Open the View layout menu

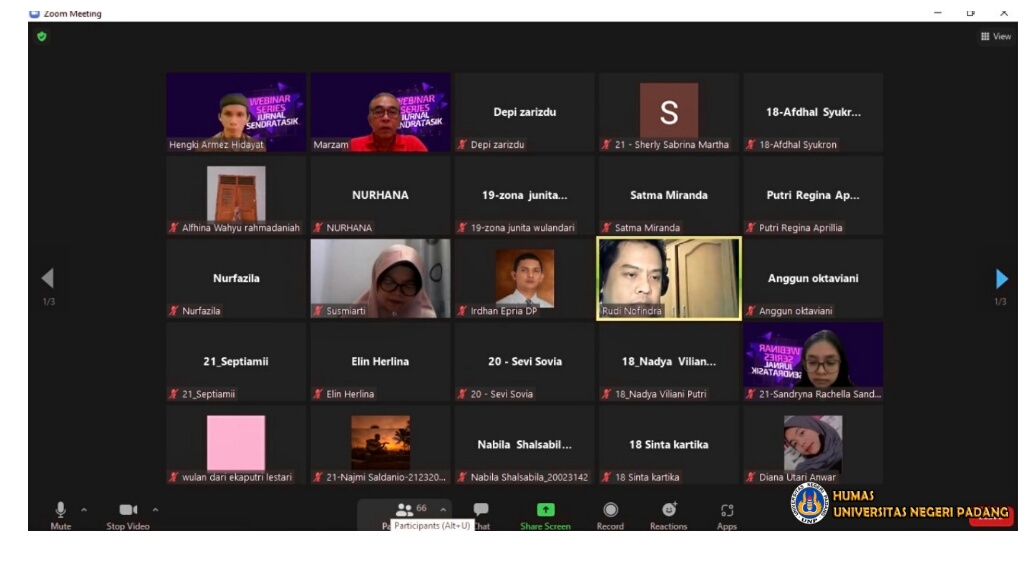point(996,36)
